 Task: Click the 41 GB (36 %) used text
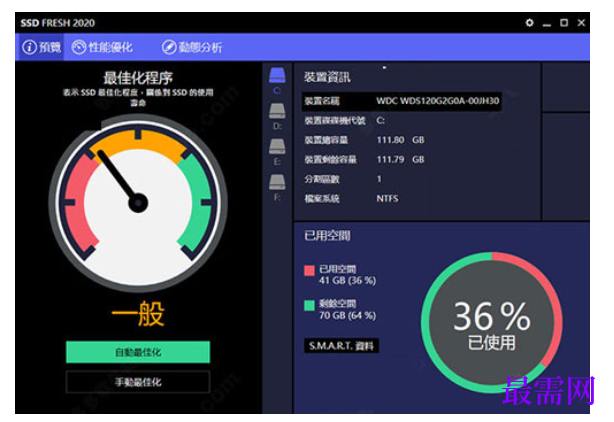pyautogui.click(x=347, y=280)
